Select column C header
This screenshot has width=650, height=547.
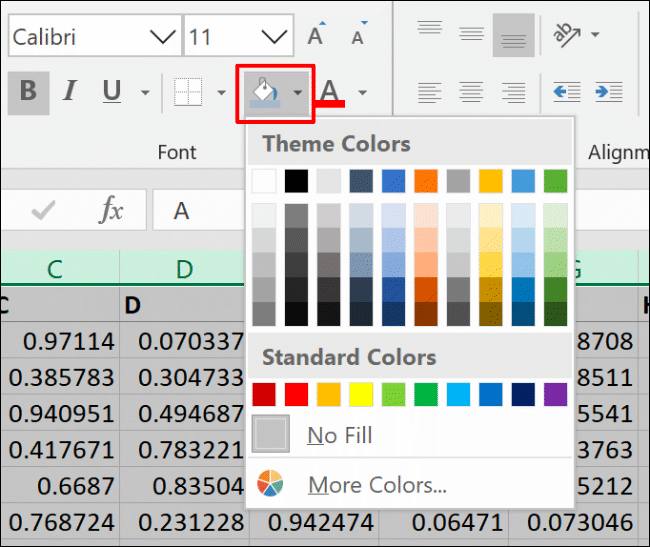55,268
